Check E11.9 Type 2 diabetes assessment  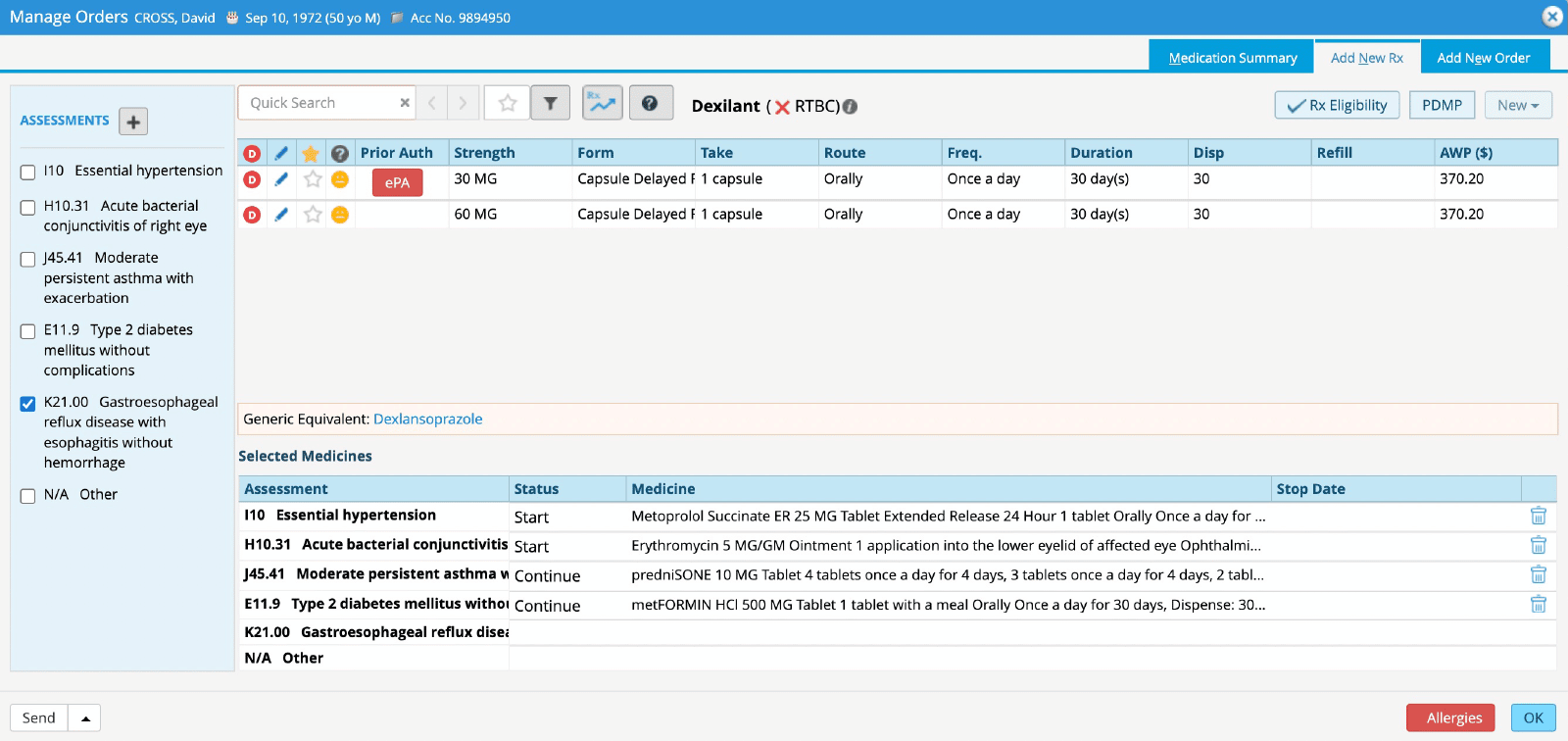pos(28,331)
